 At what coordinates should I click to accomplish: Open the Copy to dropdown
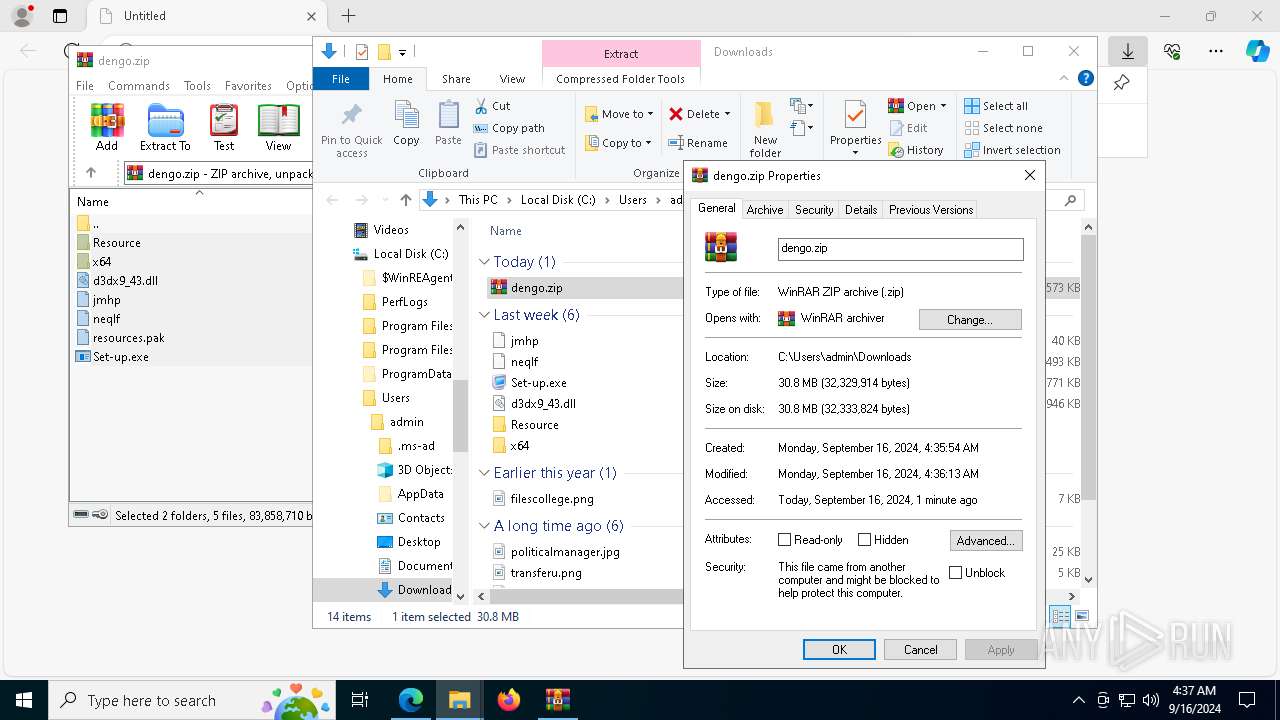pos(619,143)
